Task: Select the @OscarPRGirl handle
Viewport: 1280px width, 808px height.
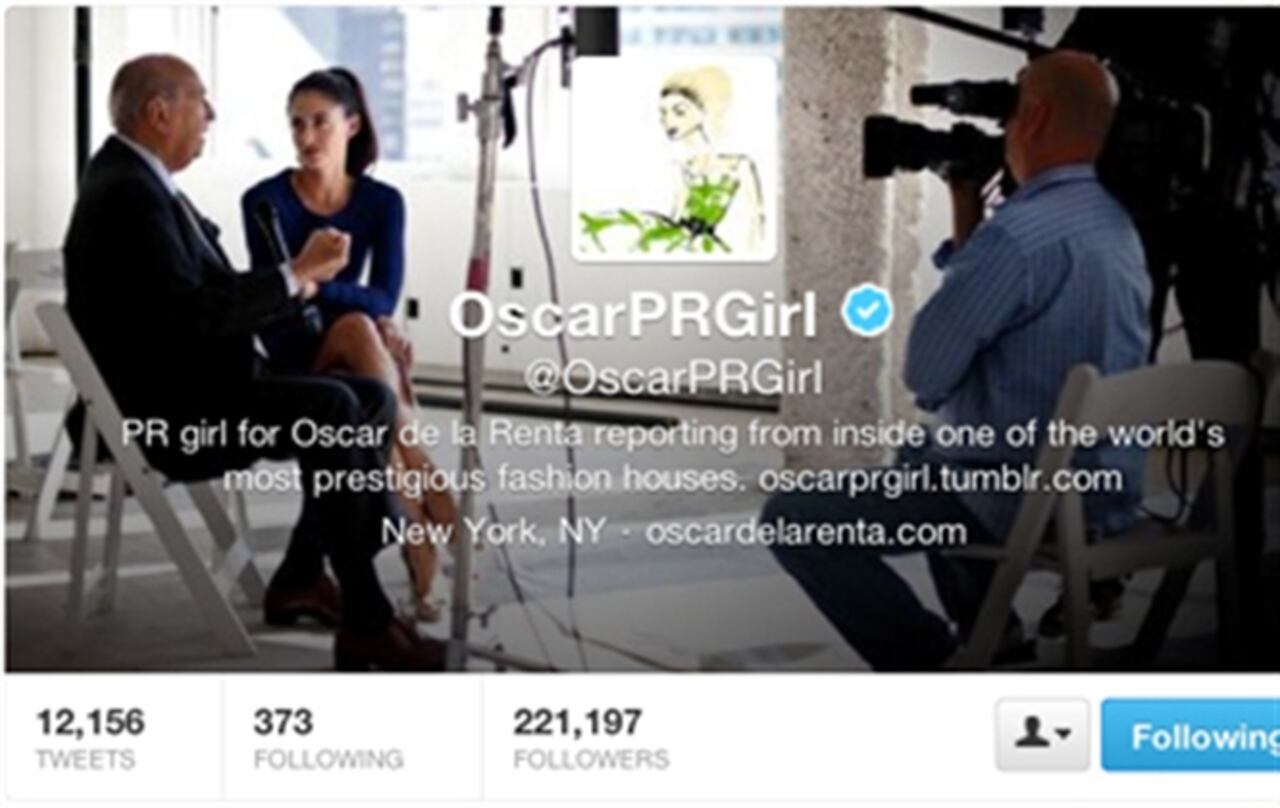Action: 674,379
